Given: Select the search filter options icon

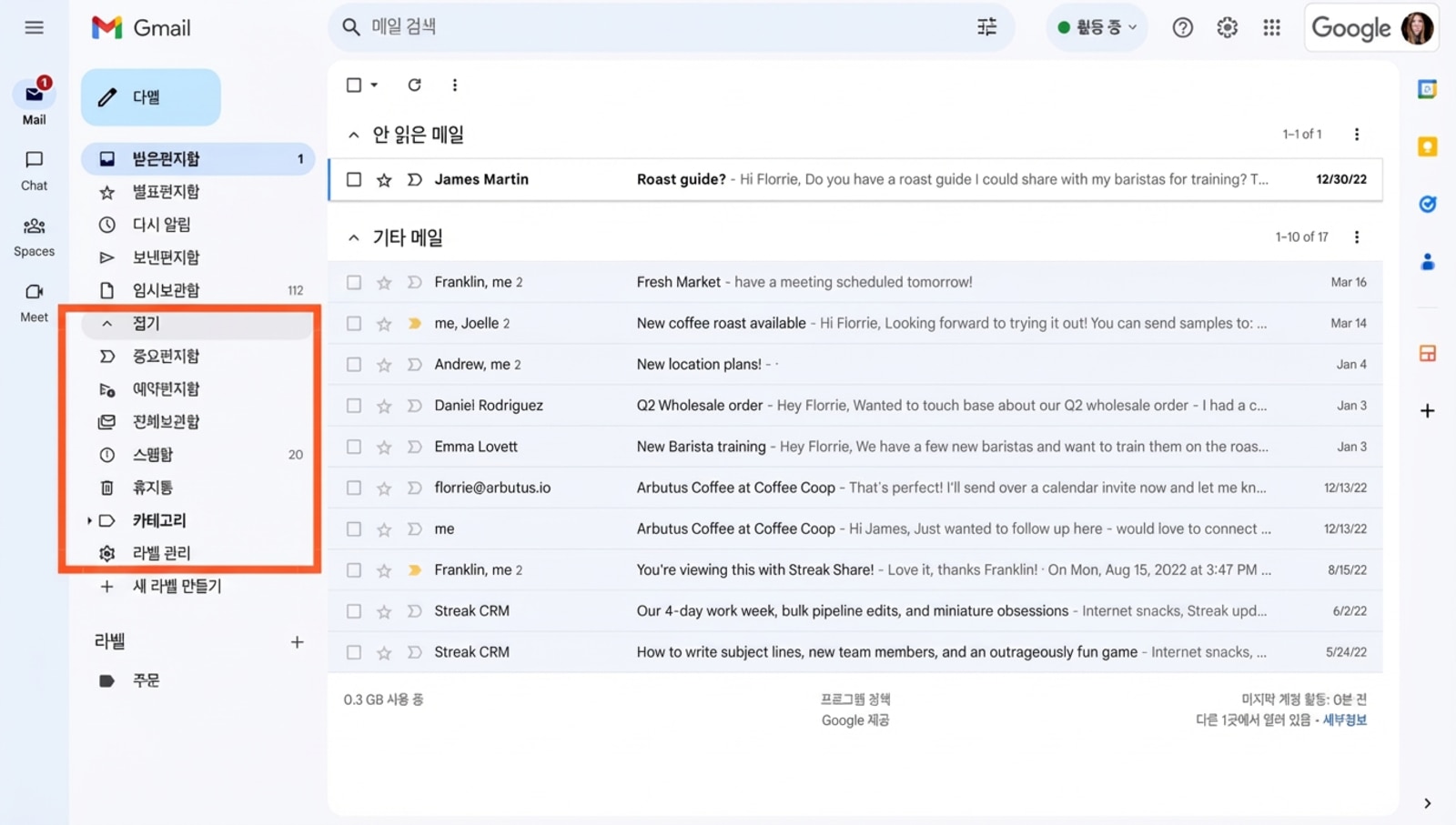Looking at the screenshot, I should pyautogui.click(x=986, y=27).
